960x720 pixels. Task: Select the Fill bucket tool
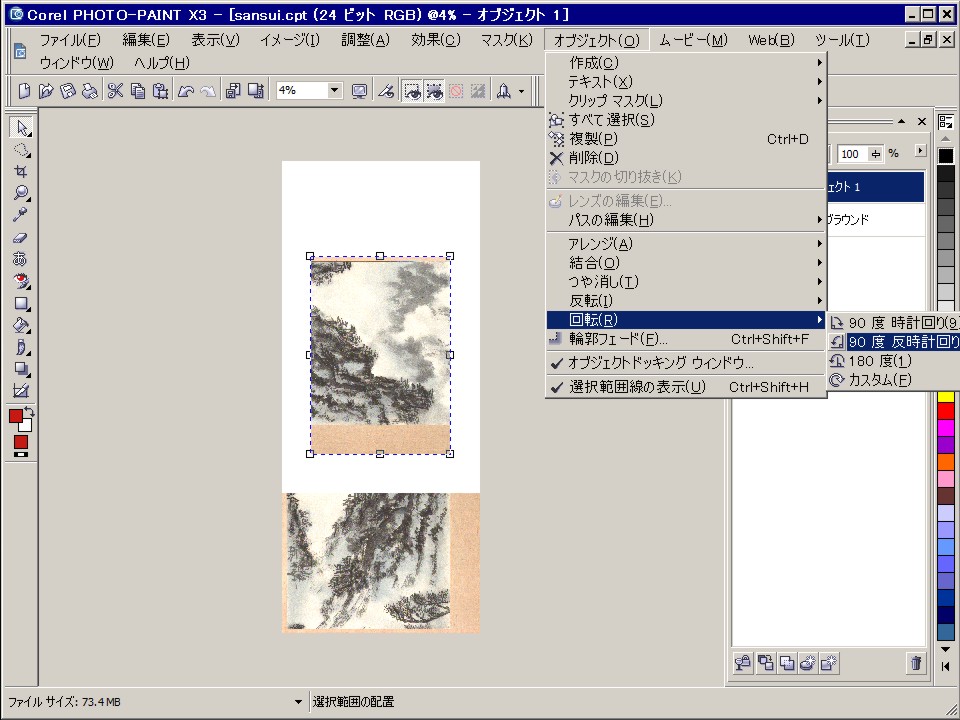pyautogui.click(x=21, y=326)
